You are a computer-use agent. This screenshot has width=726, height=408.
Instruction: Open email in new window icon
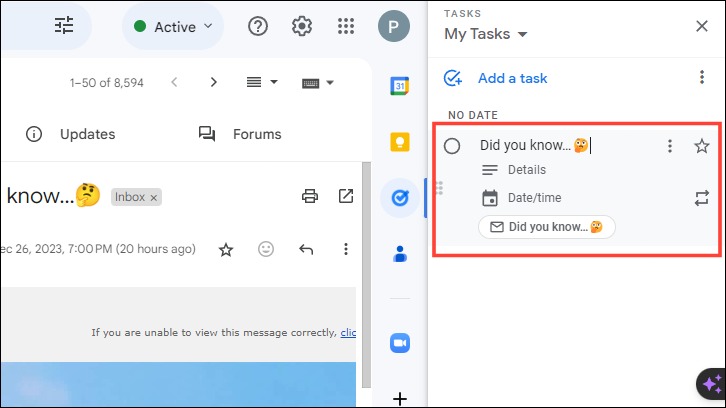click(x=346, y=196)
